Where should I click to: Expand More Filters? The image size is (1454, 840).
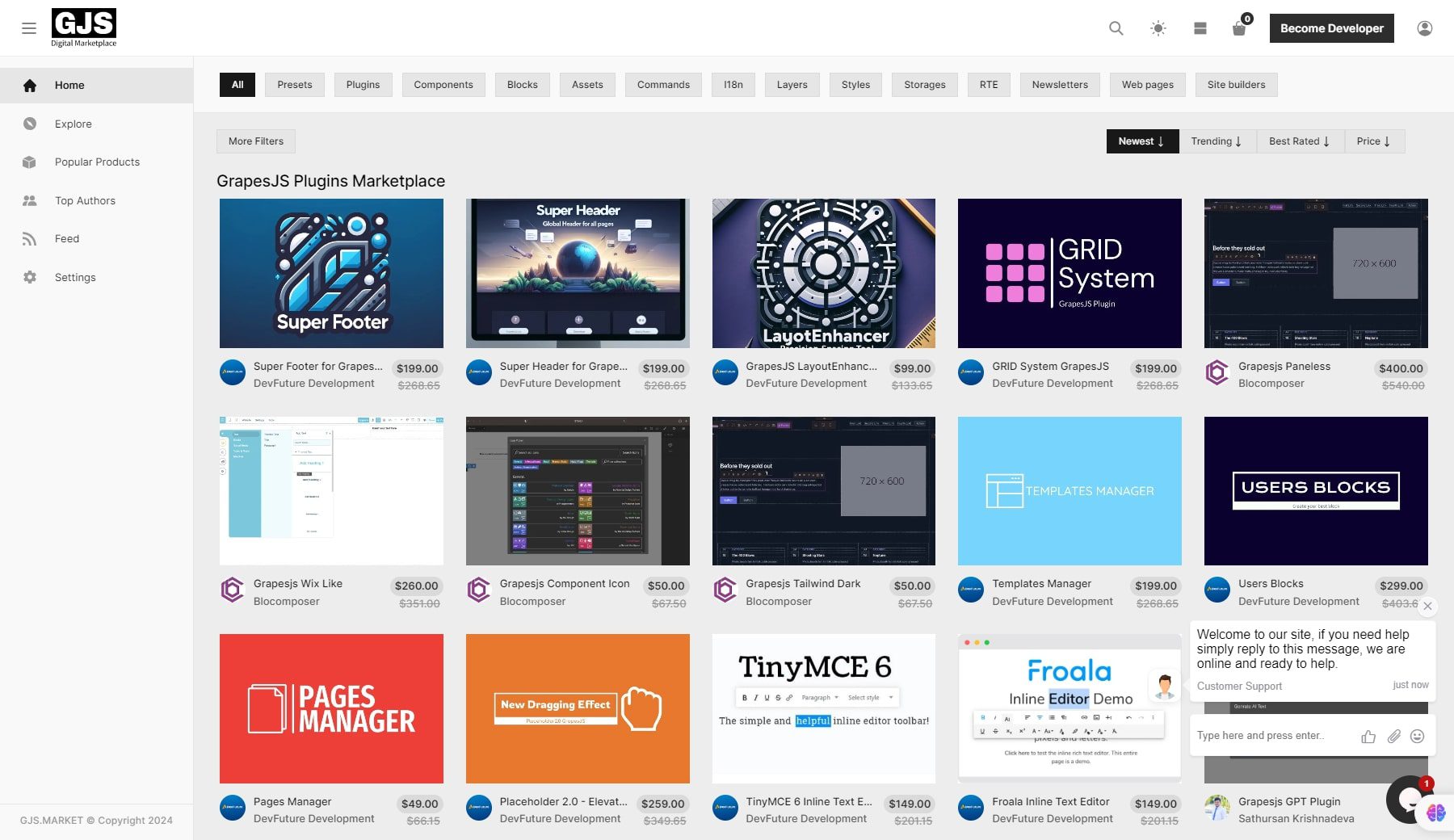(x=256, y=141)
